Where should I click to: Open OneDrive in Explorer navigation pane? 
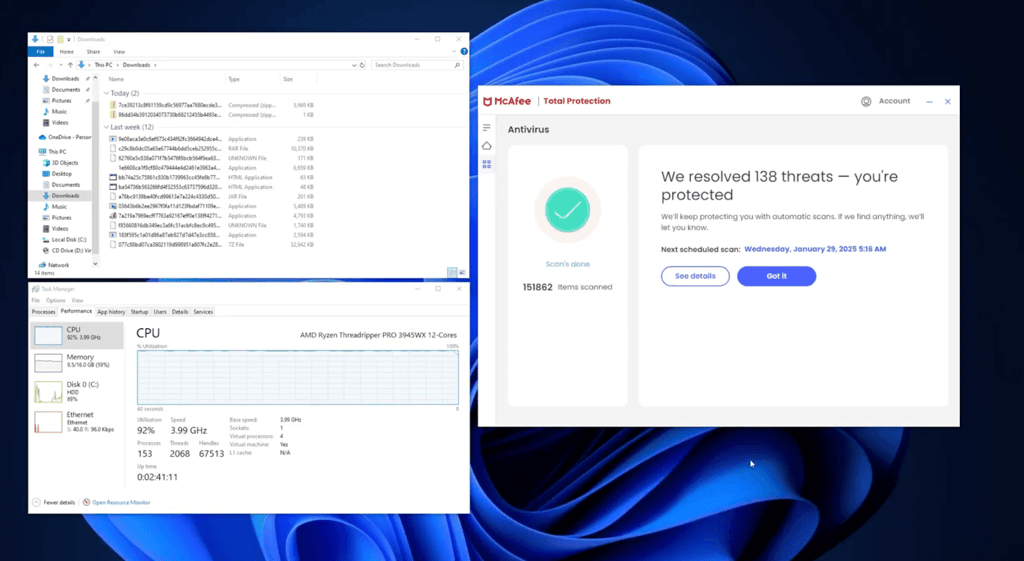[x=65, y=137]
